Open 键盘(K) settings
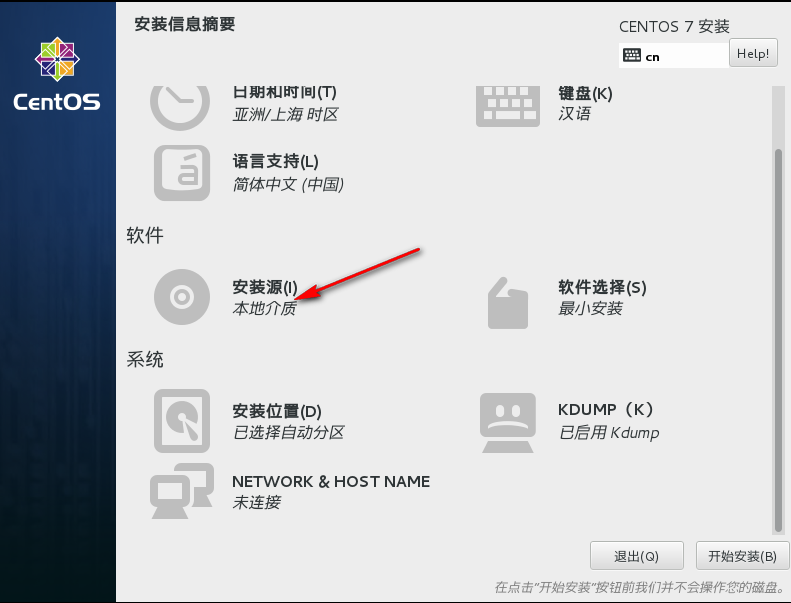Viewport: 791px width, 603px height. pyautogui.click(x=585, y=93)
